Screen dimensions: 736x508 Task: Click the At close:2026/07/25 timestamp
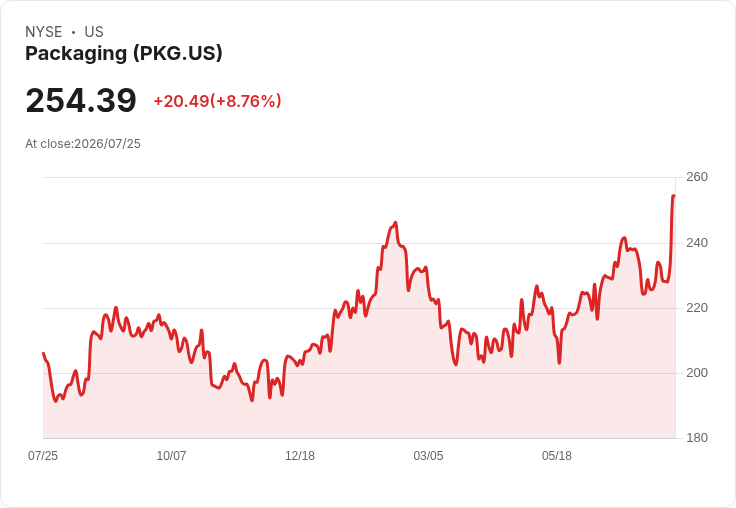tap(83, 144)
